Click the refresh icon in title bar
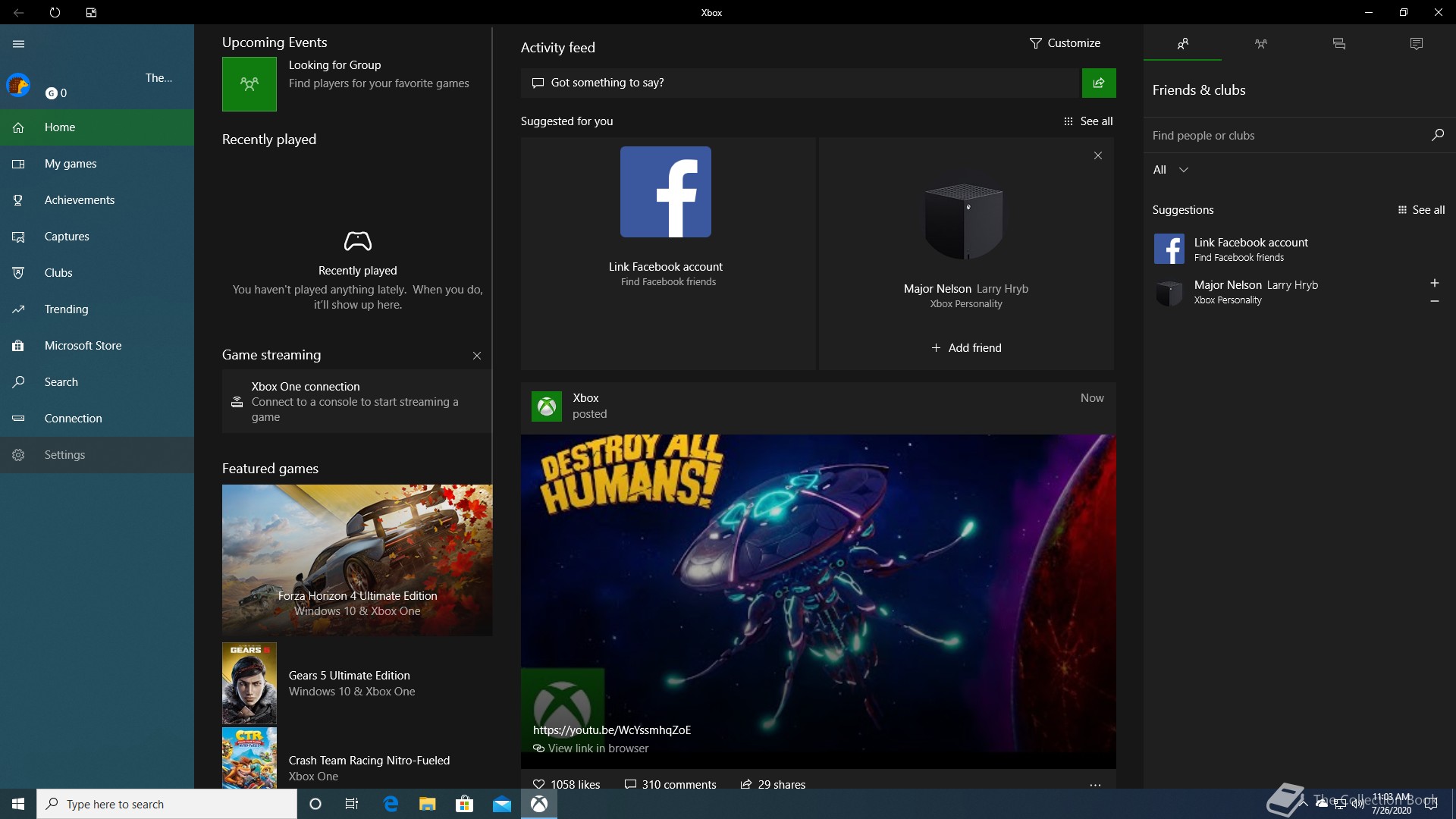The image size is (1456, 819). pos(55,12)
